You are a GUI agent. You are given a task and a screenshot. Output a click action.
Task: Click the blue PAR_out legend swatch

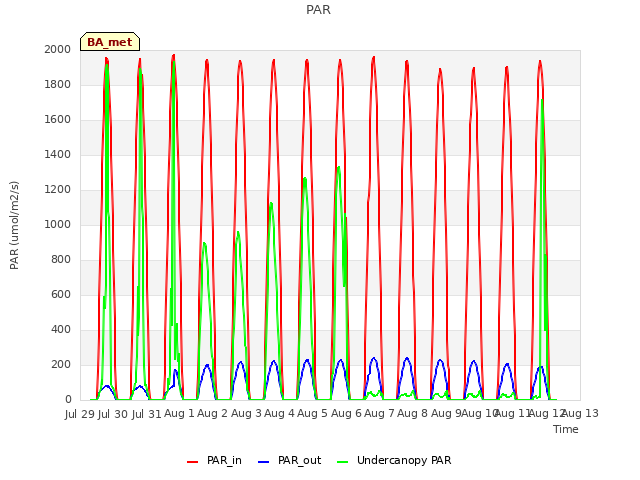click(x=264, y=462)
